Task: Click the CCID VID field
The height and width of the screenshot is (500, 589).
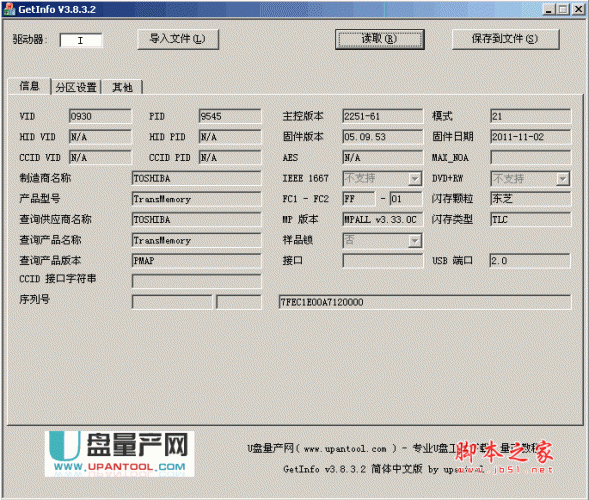Action: (100, 158)
